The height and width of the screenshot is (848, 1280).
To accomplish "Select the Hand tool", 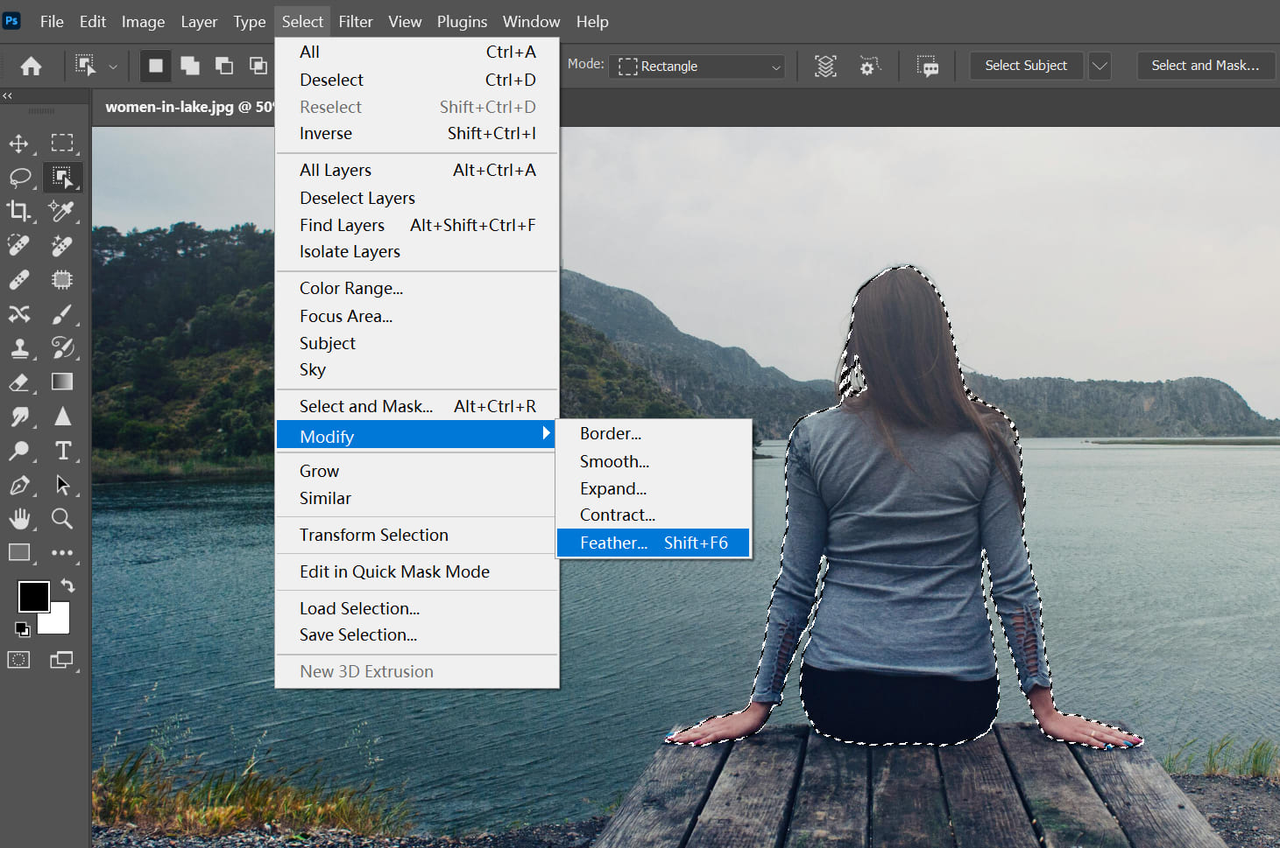I will tap(20, 519).
